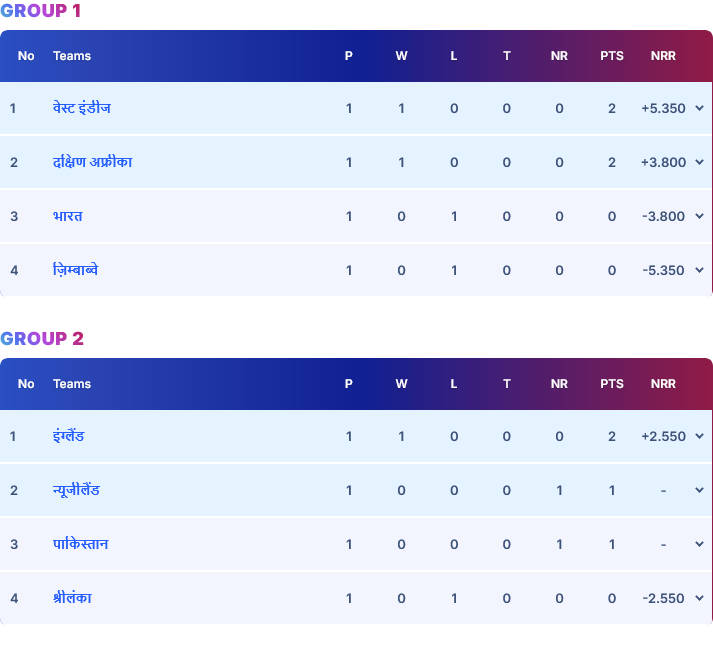Expand the श्रीलंका row chevron
The height and width of the screenshot is (656, 713).
click(x=699, y=598)
